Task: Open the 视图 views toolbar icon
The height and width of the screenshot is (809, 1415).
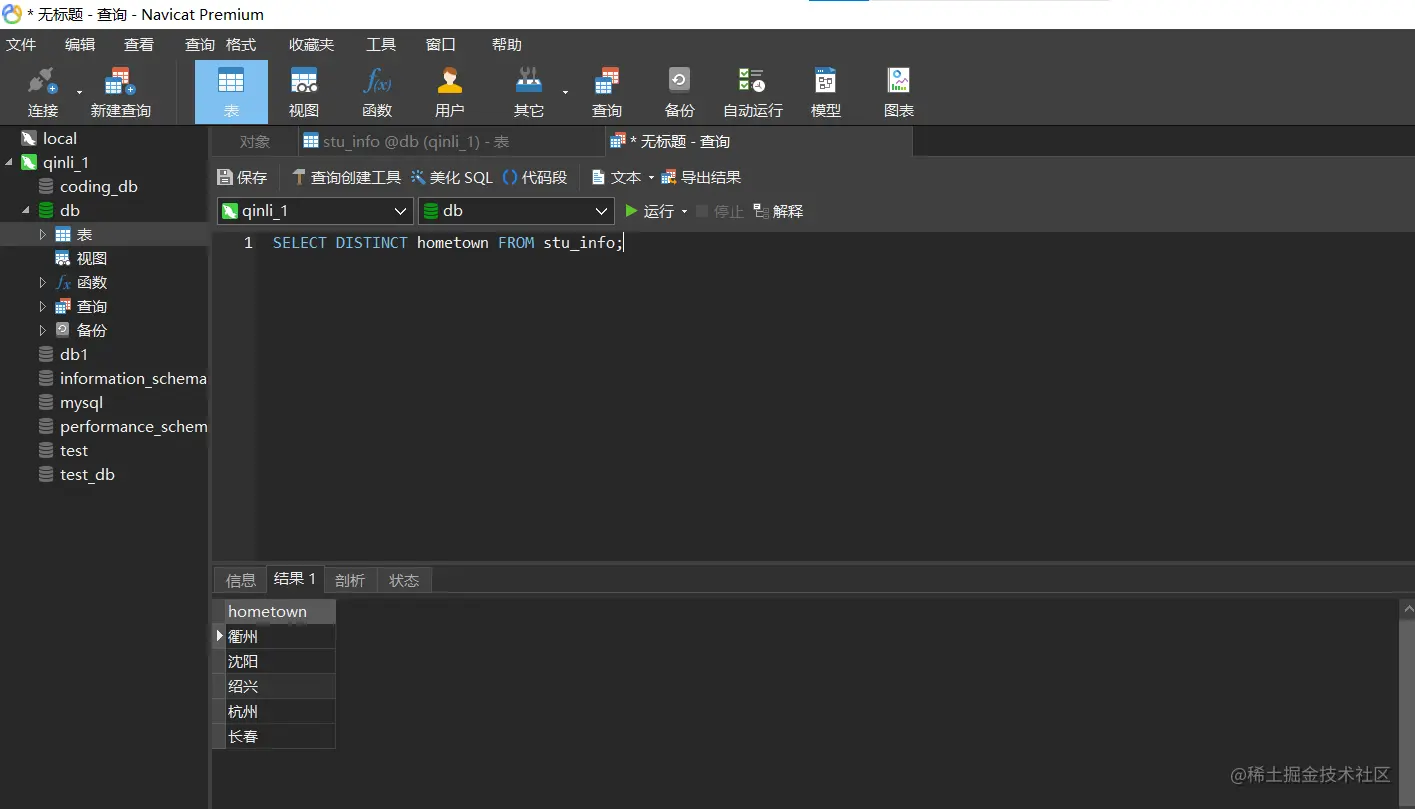Action: pos(304,92)
